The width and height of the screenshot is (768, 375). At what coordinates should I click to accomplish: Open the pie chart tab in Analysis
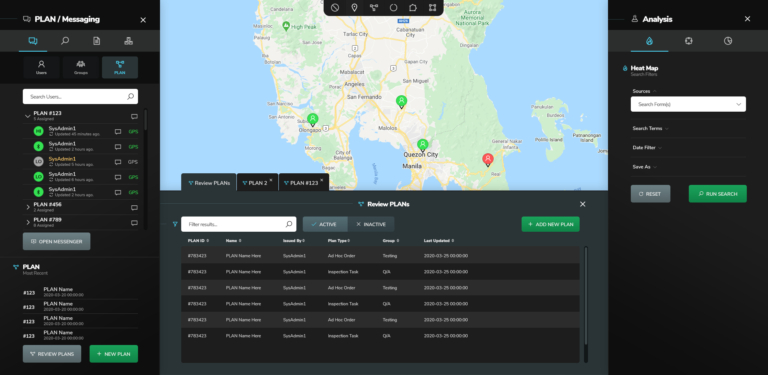tap(728, 41)
